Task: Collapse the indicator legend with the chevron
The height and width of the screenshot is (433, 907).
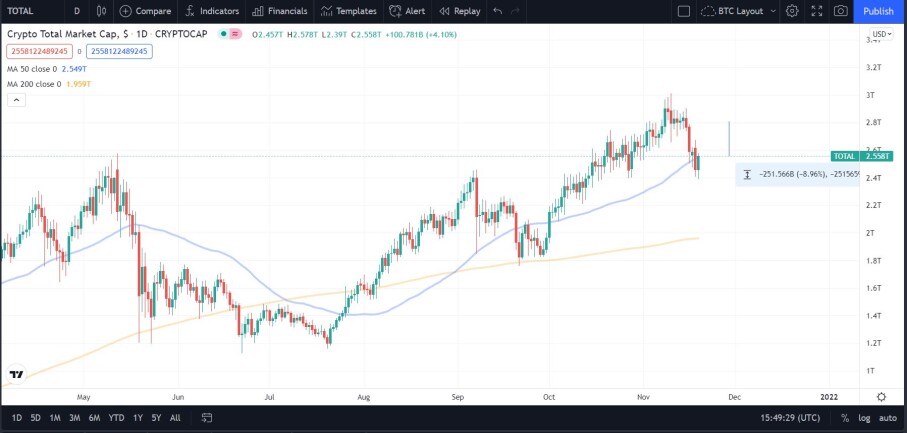Action: point(16,100)
